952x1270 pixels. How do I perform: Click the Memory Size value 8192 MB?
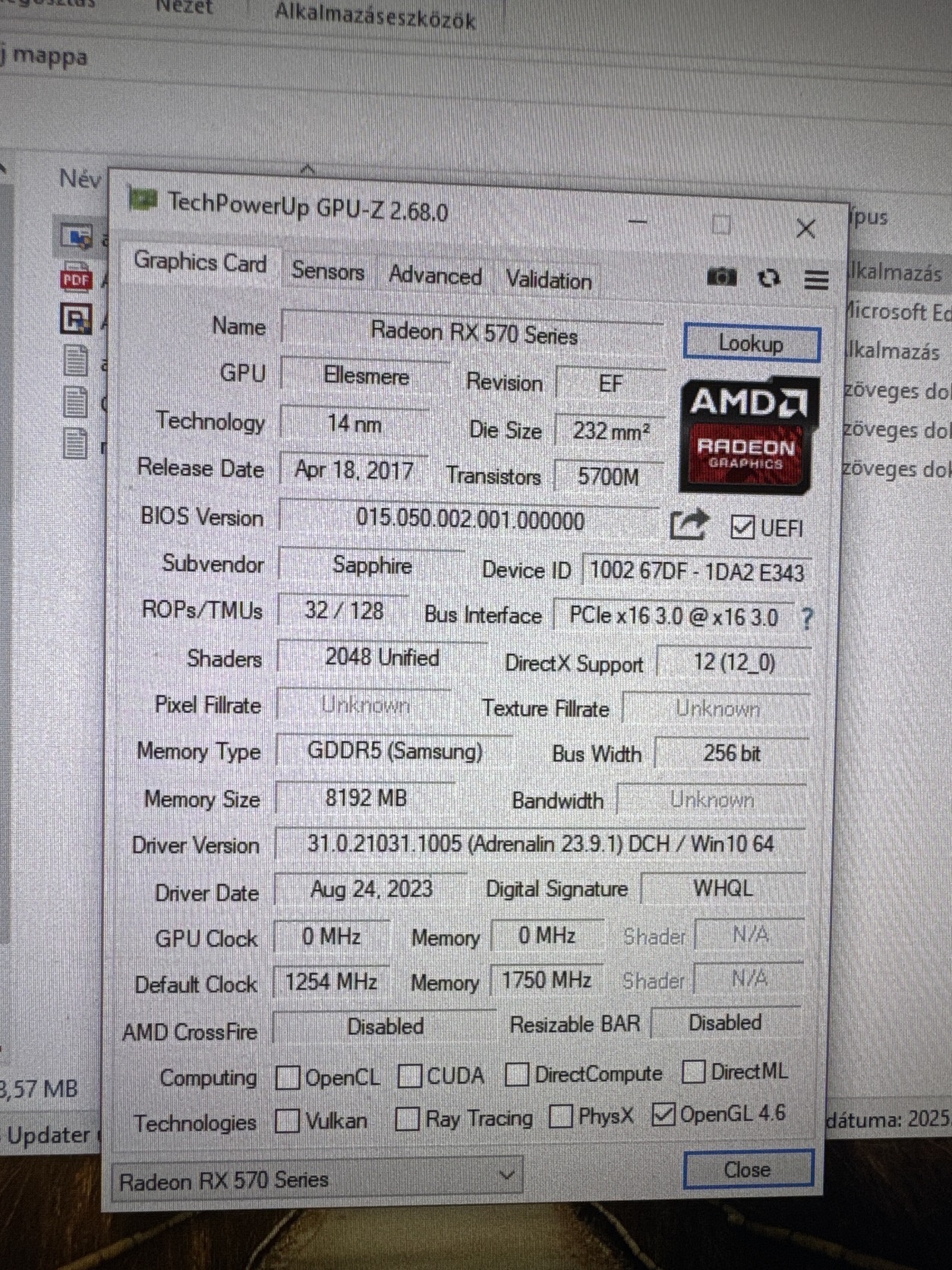pyautogui.click(x=366, y=798)
